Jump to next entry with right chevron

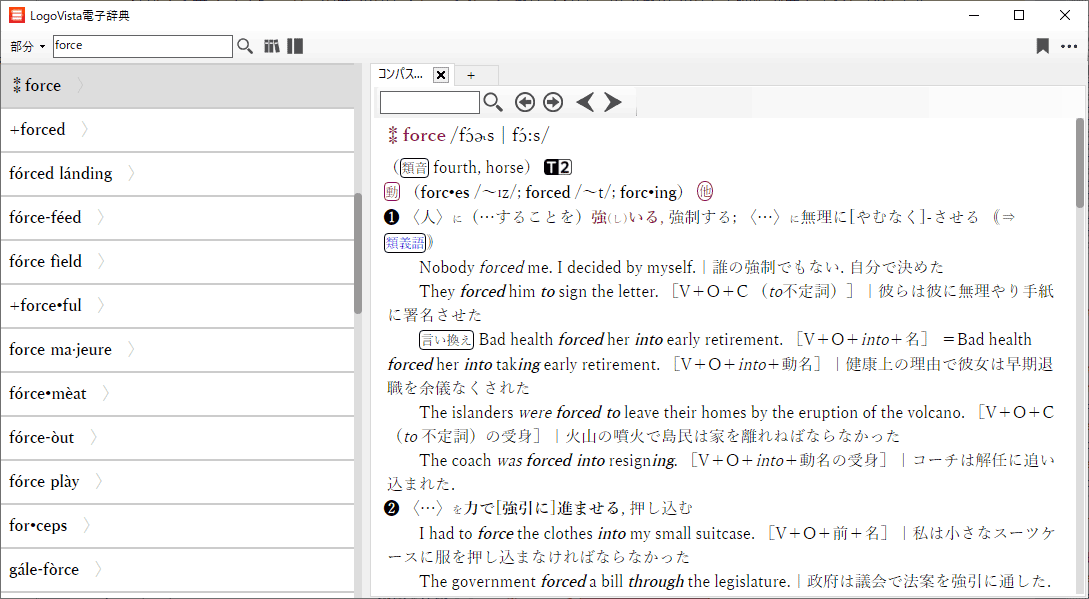(x=613, y=102)
